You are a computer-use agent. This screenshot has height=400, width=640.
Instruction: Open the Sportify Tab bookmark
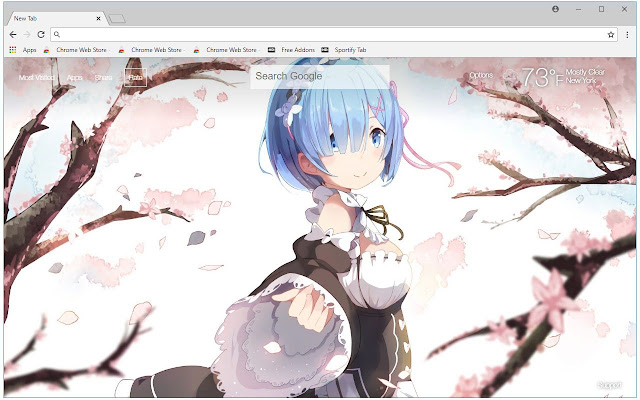[344, 50]
